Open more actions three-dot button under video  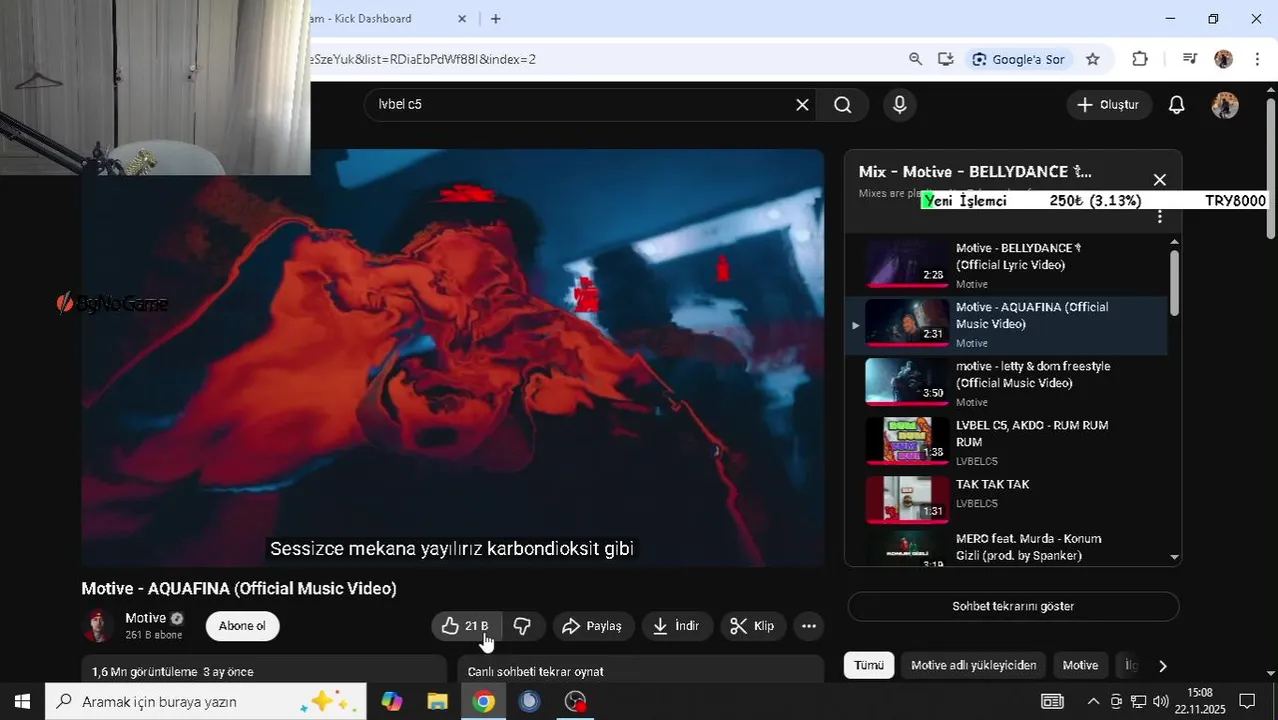pos(809,626)
